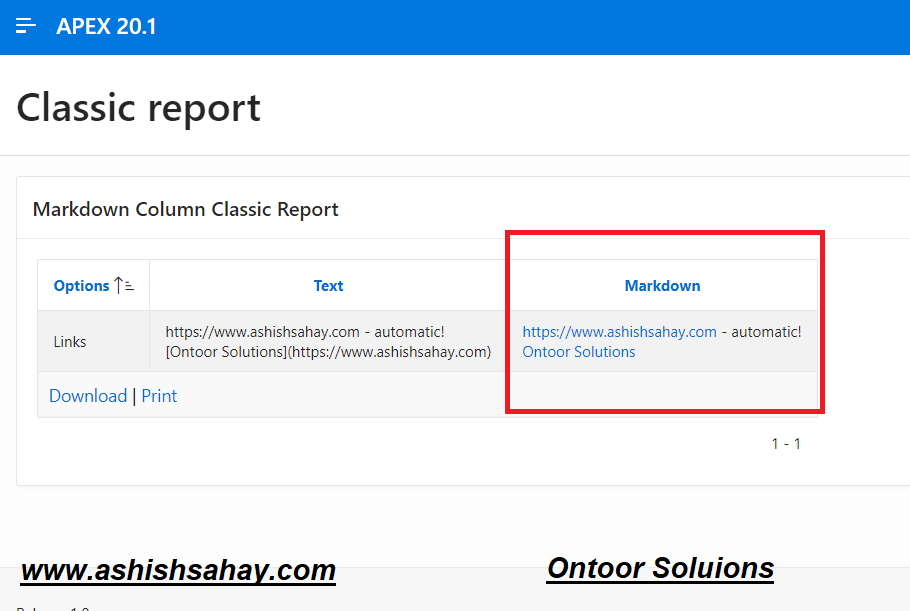Select the Options column header
The image size is (910, 611).
81,285
